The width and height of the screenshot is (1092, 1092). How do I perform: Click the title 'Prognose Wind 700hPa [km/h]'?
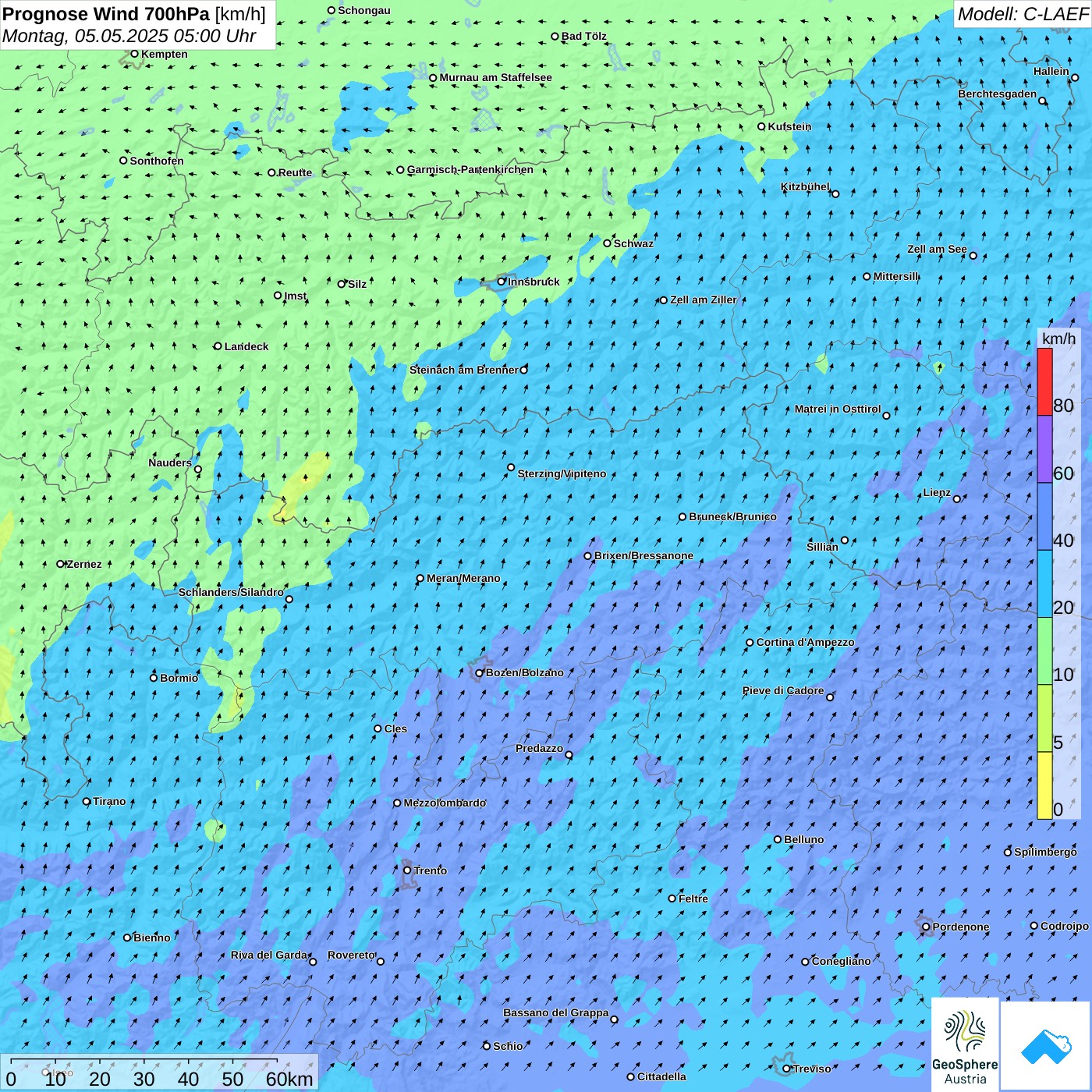tap(134, 14)
